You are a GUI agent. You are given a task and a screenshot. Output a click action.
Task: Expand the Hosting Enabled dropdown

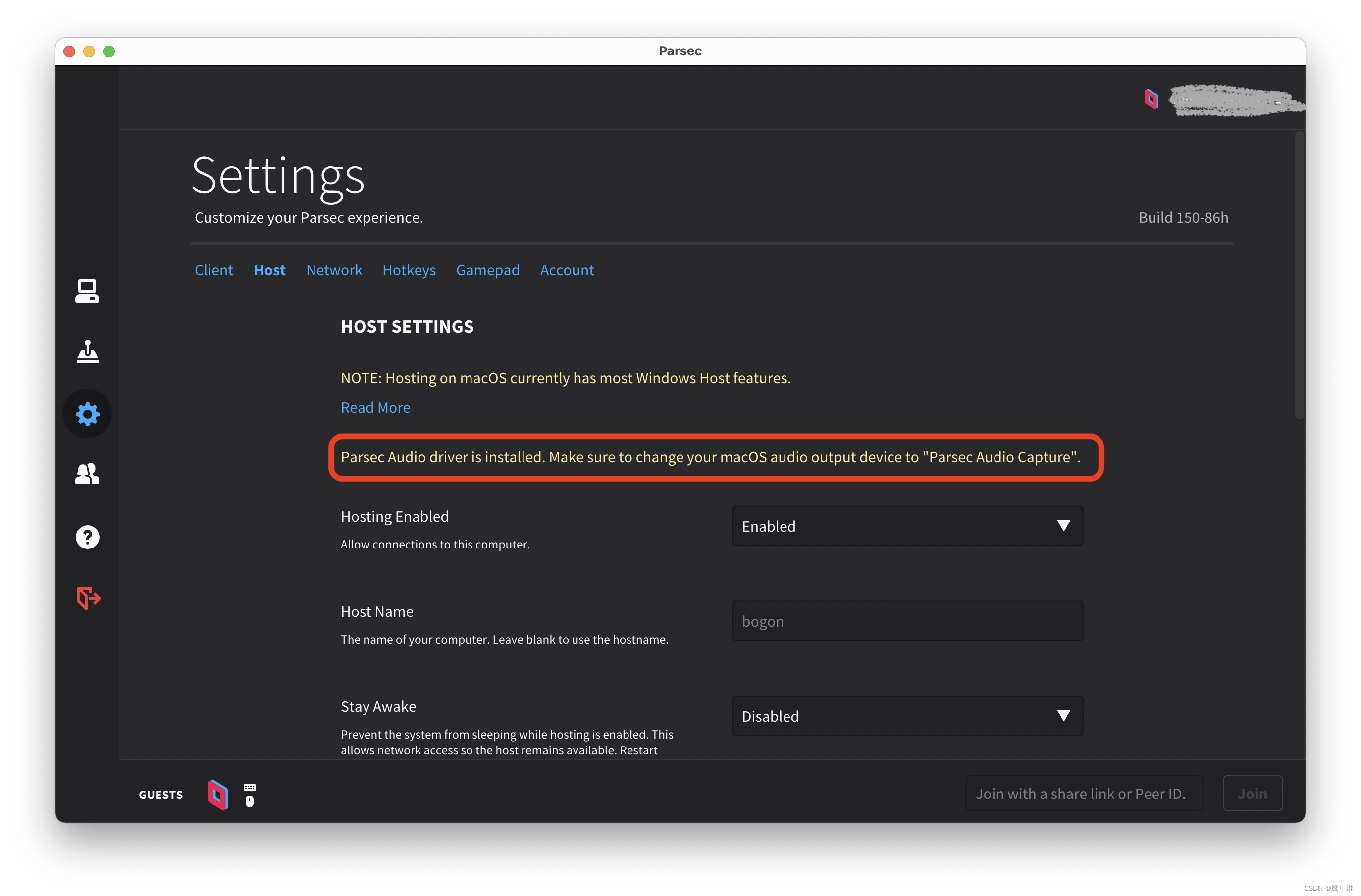tap(907, 526)
